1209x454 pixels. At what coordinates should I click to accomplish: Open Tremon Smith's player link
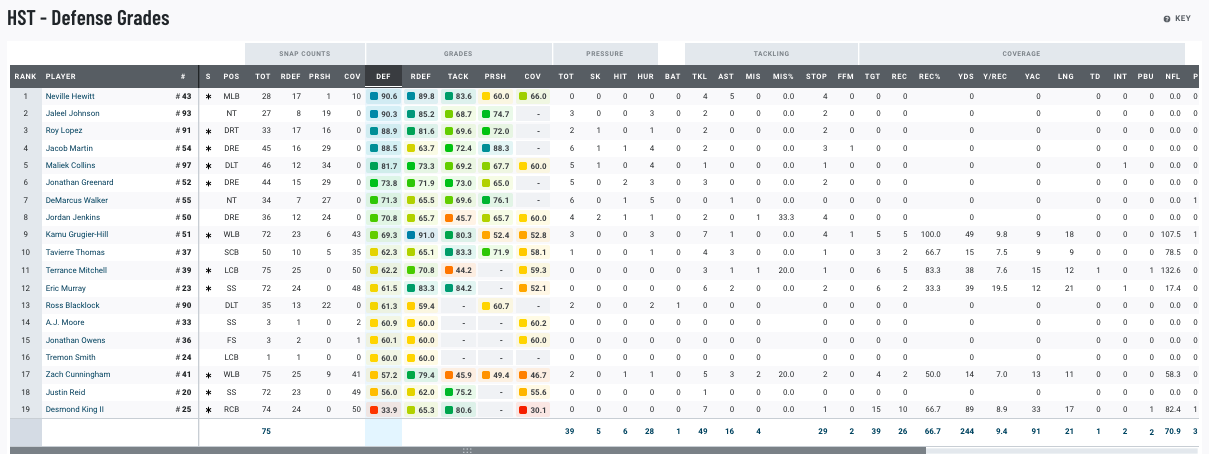pyautogui.click(x=70, y=357)
